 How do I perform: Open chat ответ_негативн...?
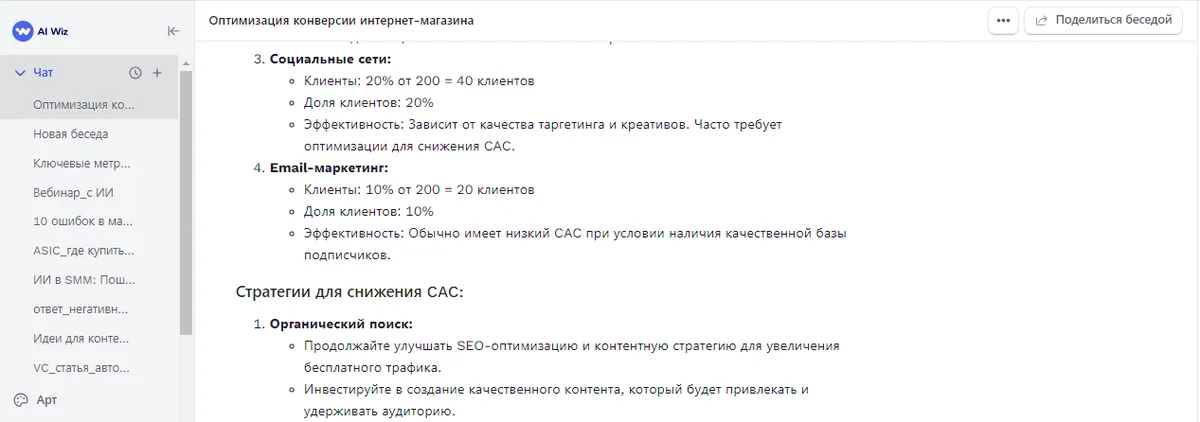pyautogui.click(x=81, y=309)
